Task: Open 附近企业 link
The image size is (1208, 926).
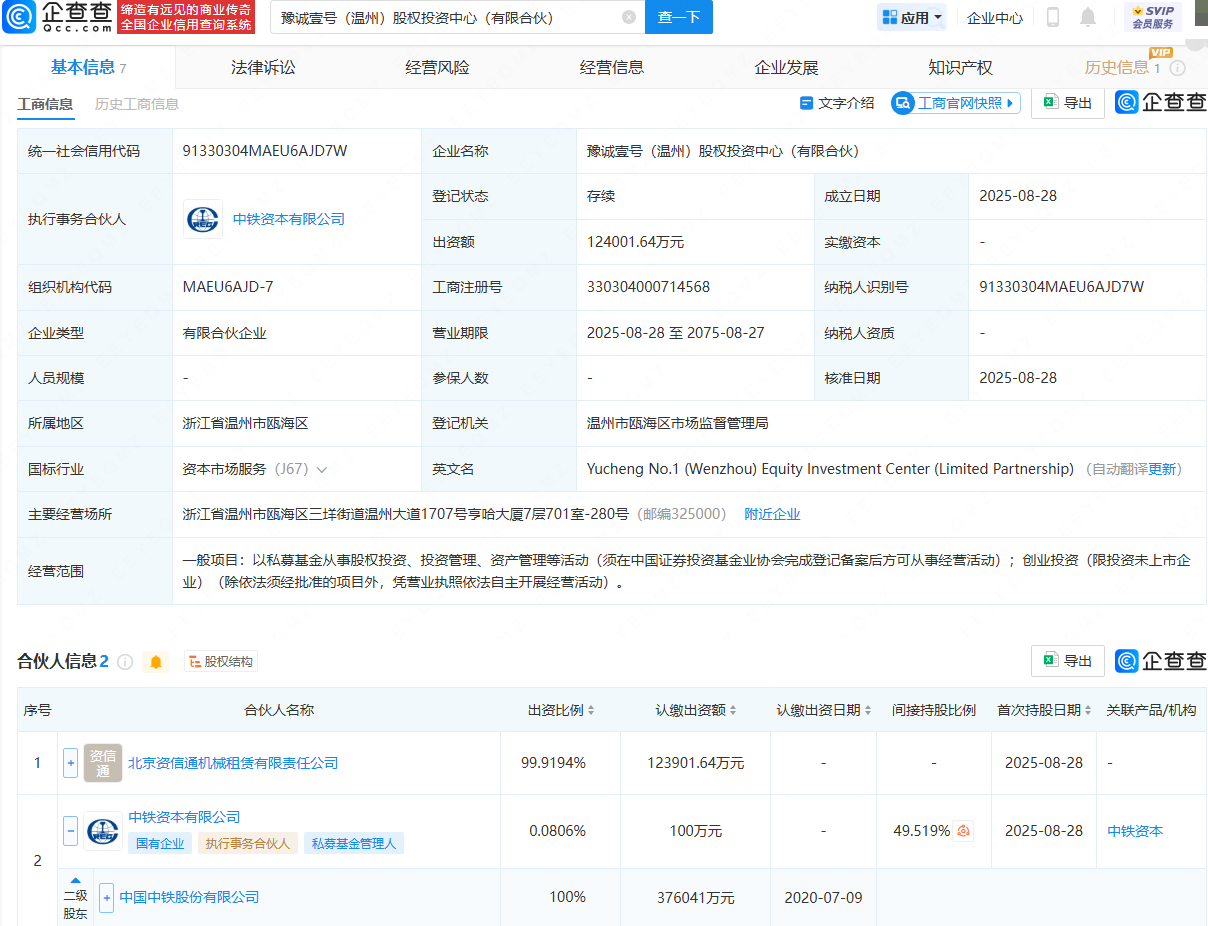Action: [772, 514]
